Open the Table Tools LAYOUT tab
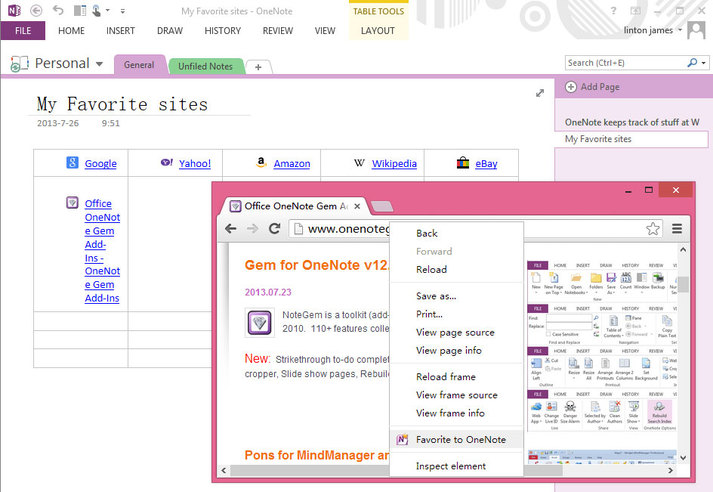 378,30
